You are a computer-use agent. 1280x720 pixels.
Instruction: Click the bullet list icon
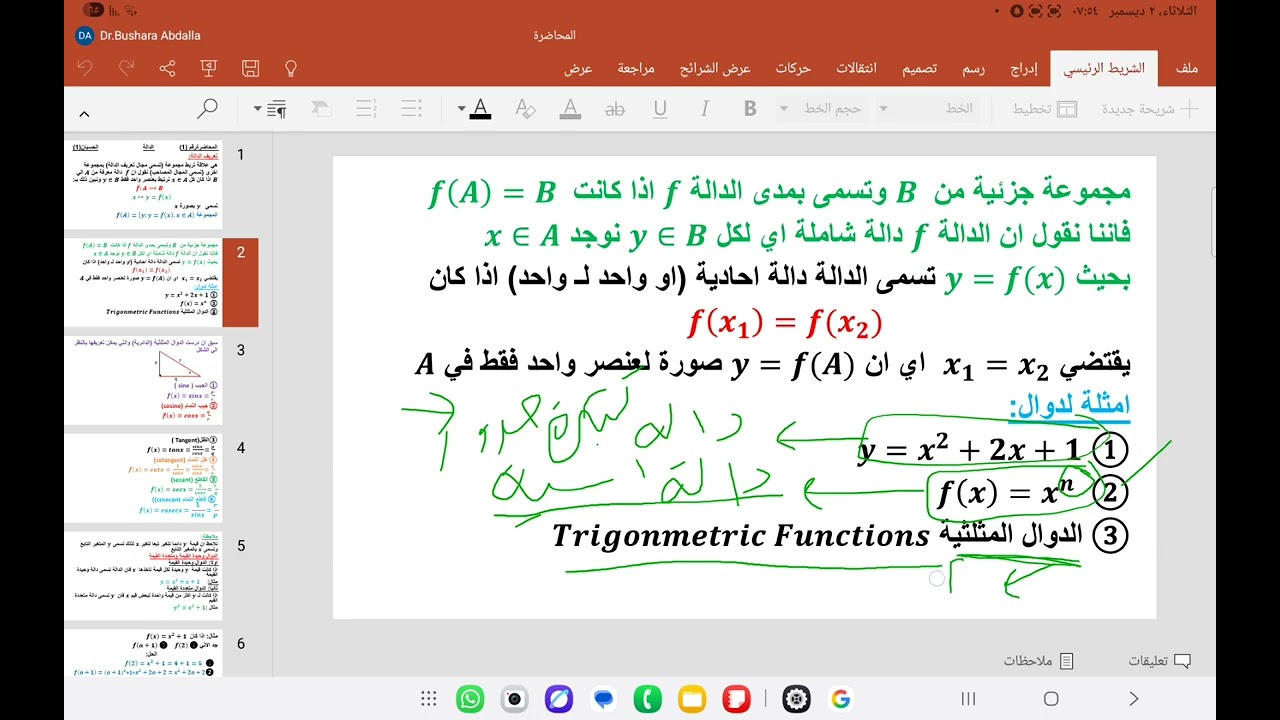click(410, 108)
